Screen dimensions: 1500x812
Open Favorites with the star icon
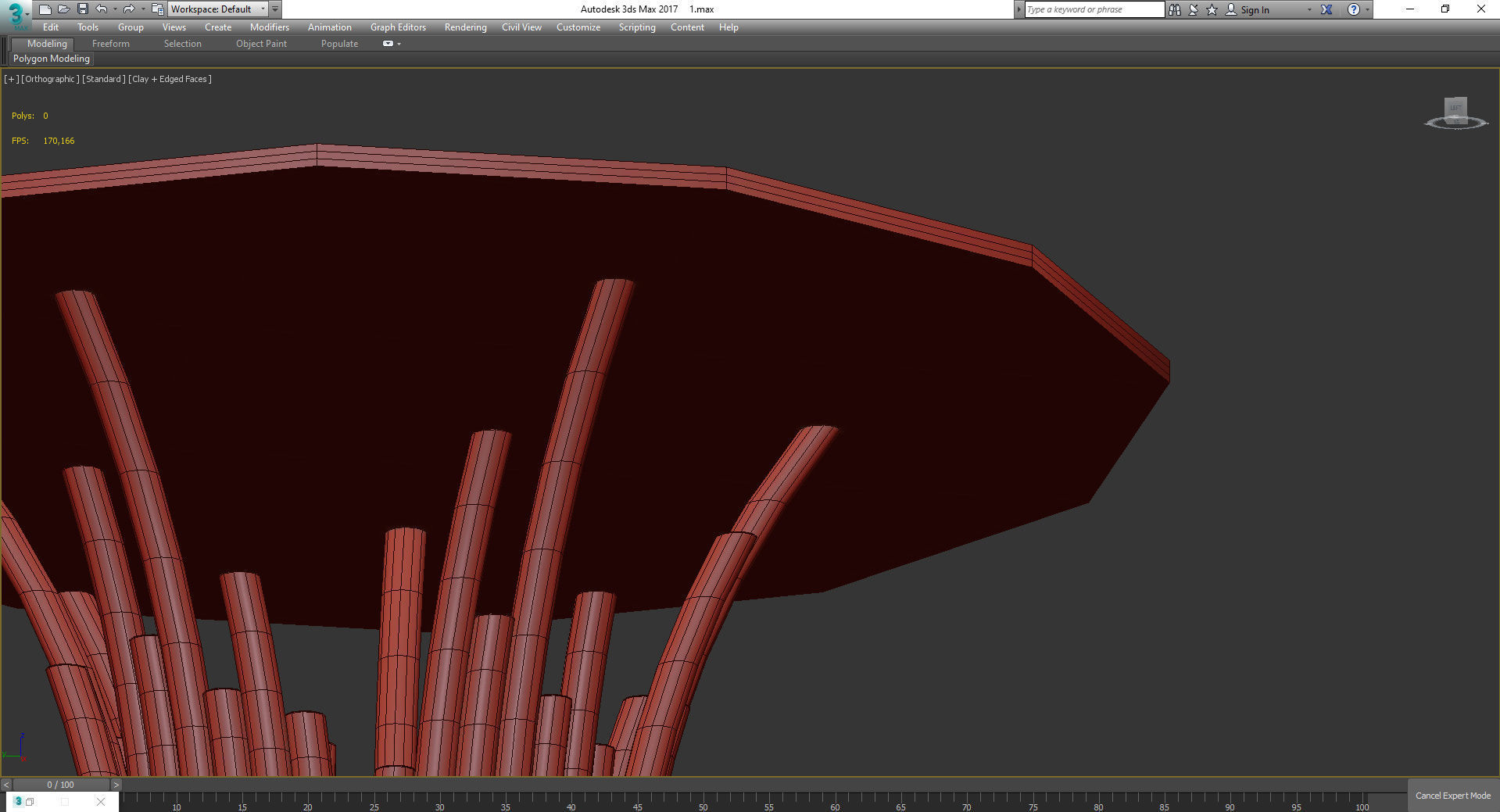click(x=1212, y=9)
